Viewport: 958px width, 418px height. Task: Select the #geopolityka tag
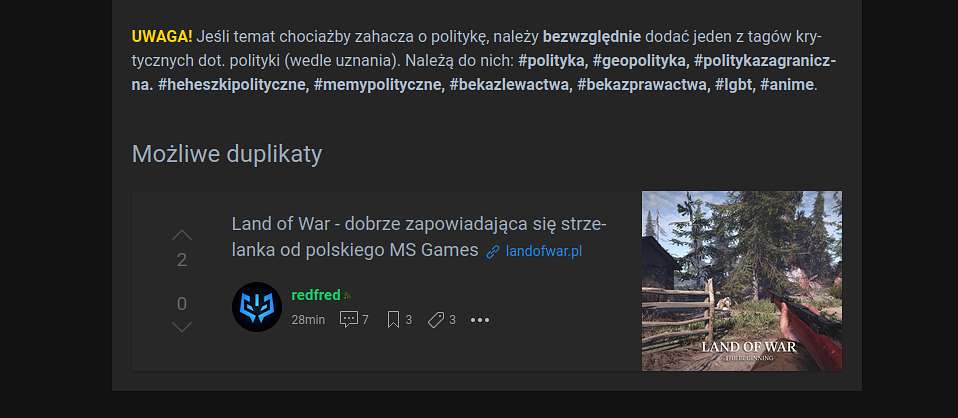641,62
